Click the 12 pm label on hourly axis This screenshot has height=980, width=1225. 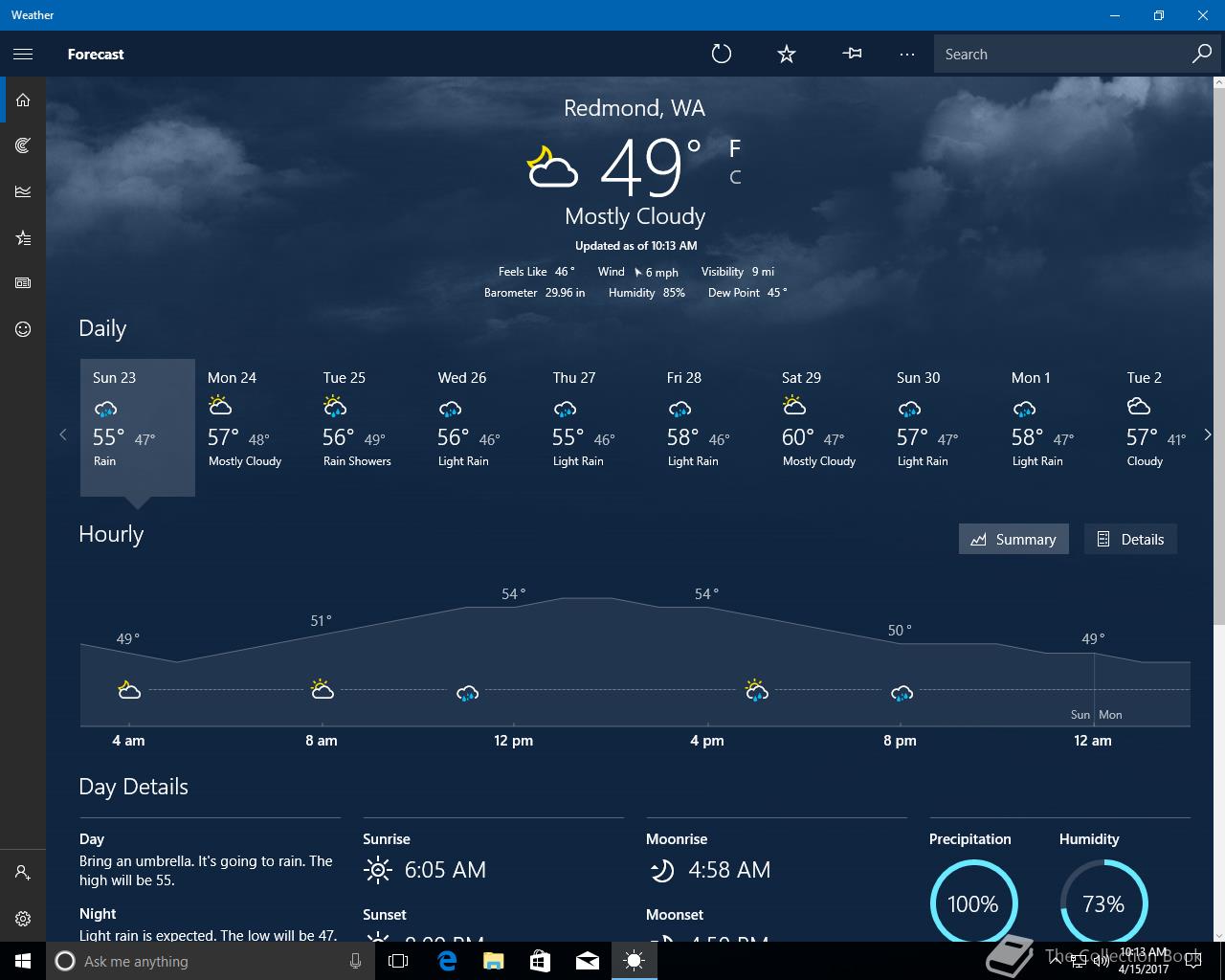514,741
